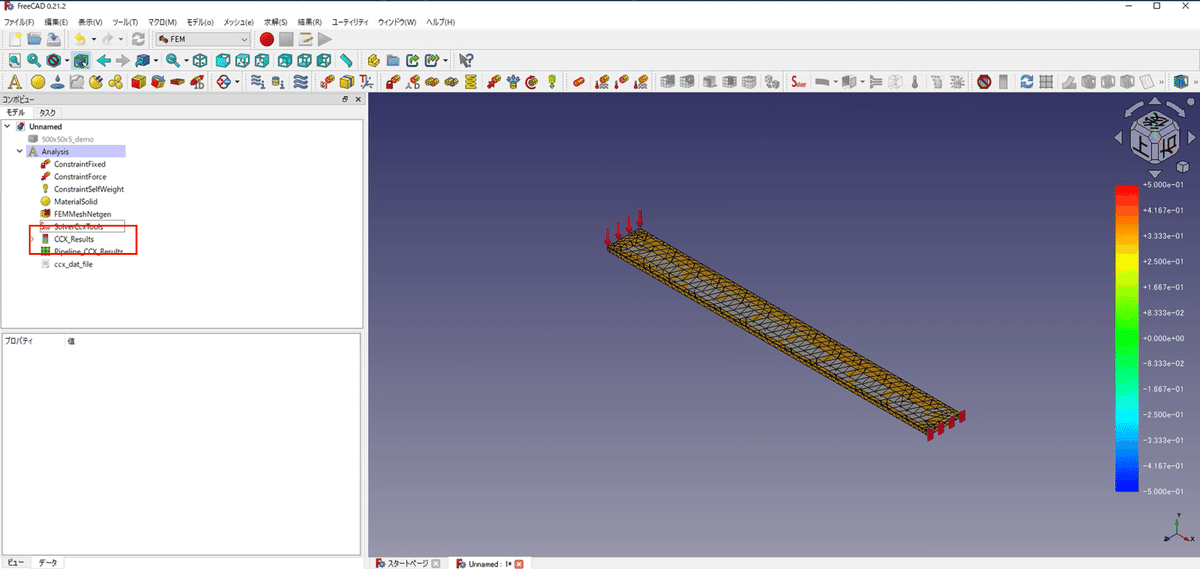Create a new document with the toolbar icon
This screenshot has height=569, width=1200.
(14, 39)
